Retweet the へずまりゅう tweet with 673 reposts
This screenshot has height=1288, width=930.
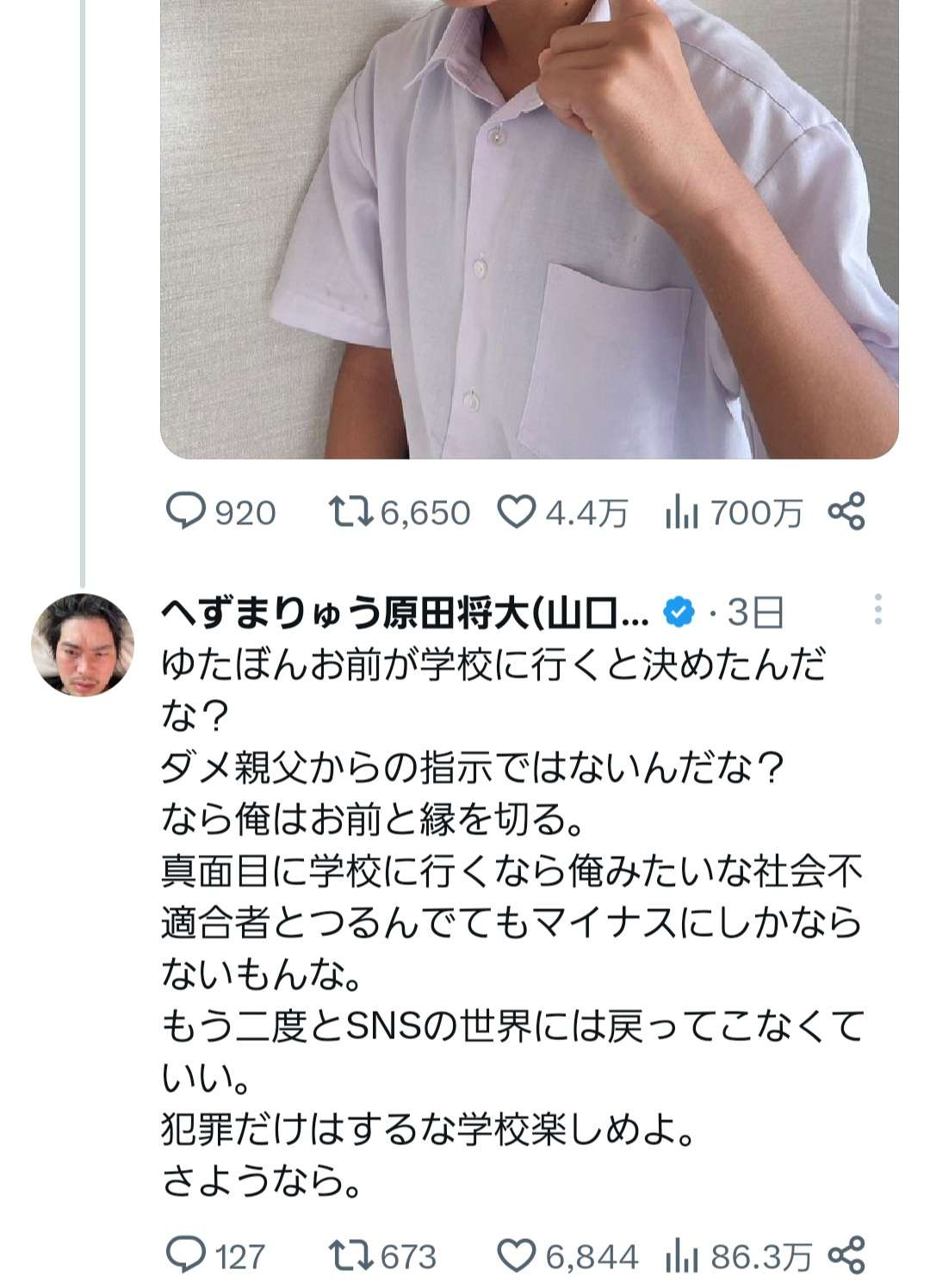coord(351,1256)
